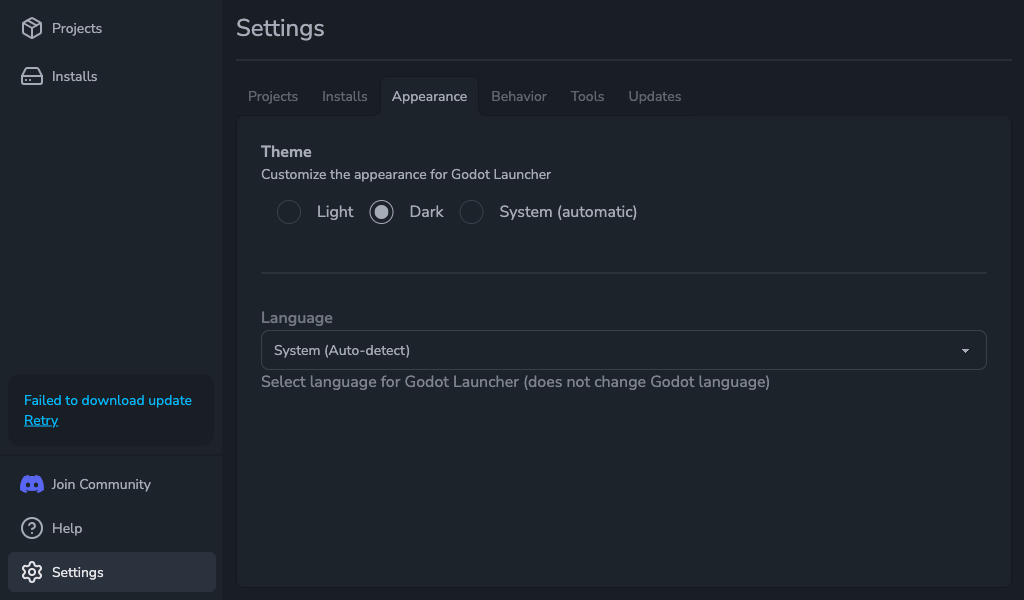Go to the Updates tab
The height and width of the screenshot is (600, 1024).
(x=655, y=96)
